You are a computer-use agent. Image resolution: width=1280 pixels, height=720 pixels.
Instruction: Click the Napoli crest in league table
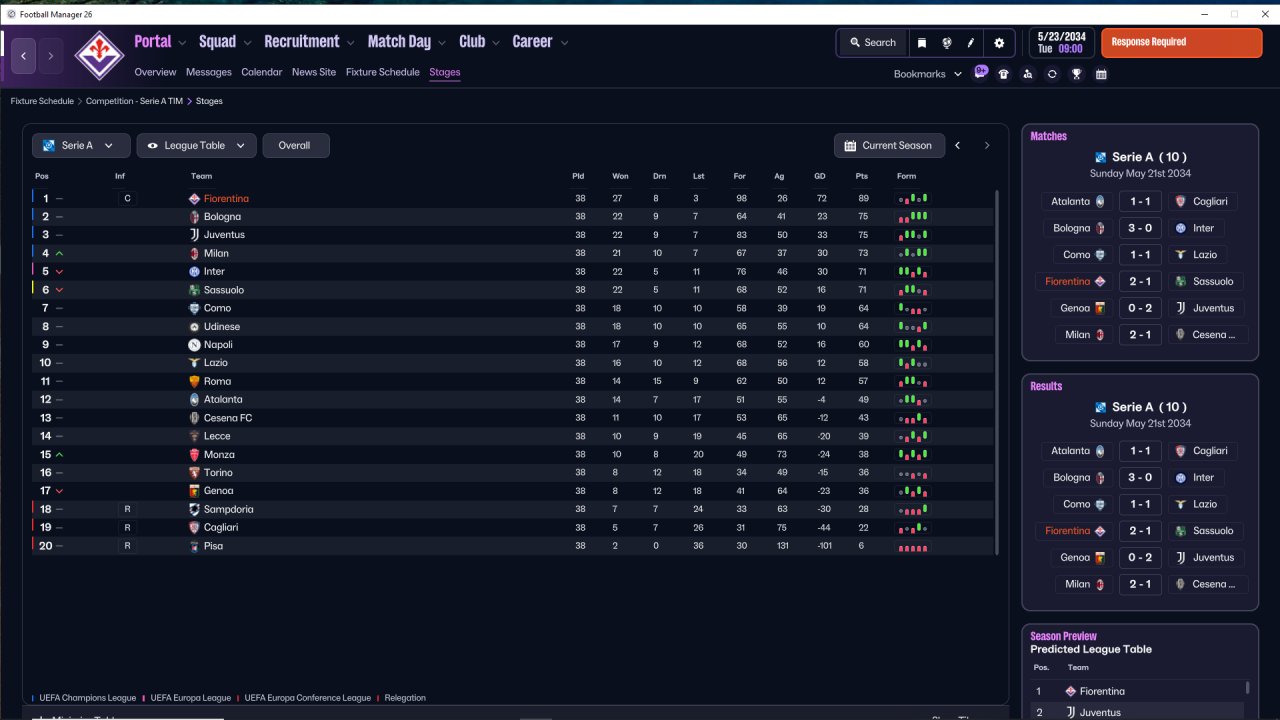(x=194, y=345)
